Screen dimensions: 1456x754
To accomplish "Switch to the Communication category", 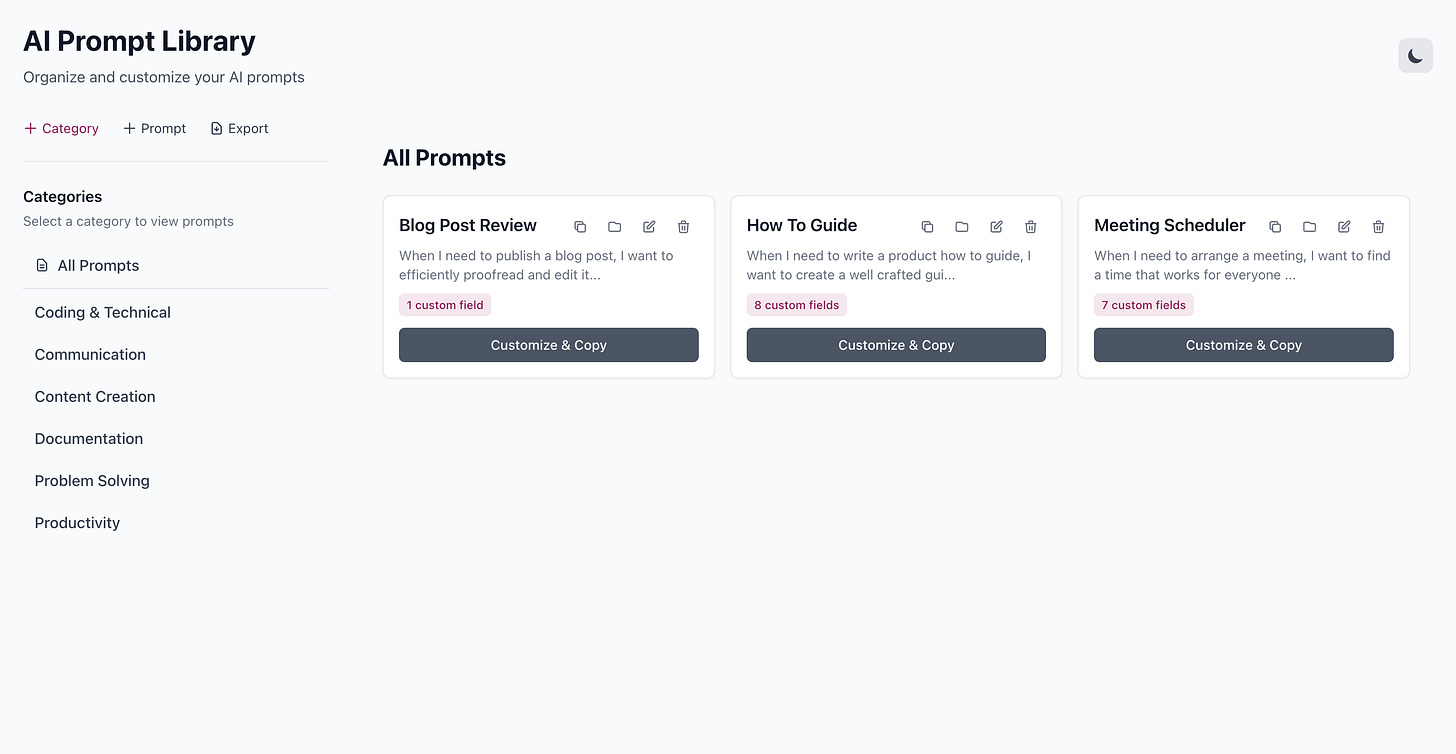I will click(90, 354).
